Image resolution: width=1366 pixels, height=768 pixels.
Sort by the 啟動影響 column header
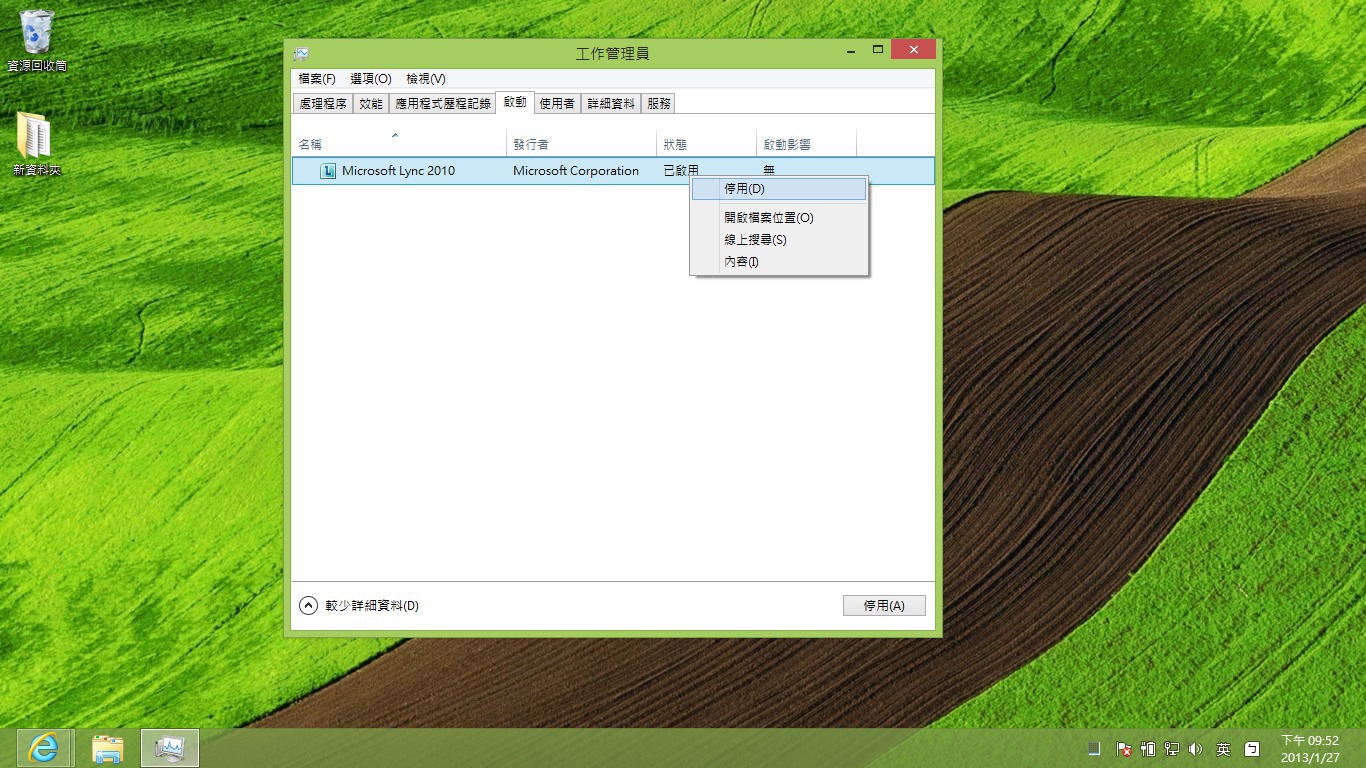pyautogui.click(x=807, y=143)
